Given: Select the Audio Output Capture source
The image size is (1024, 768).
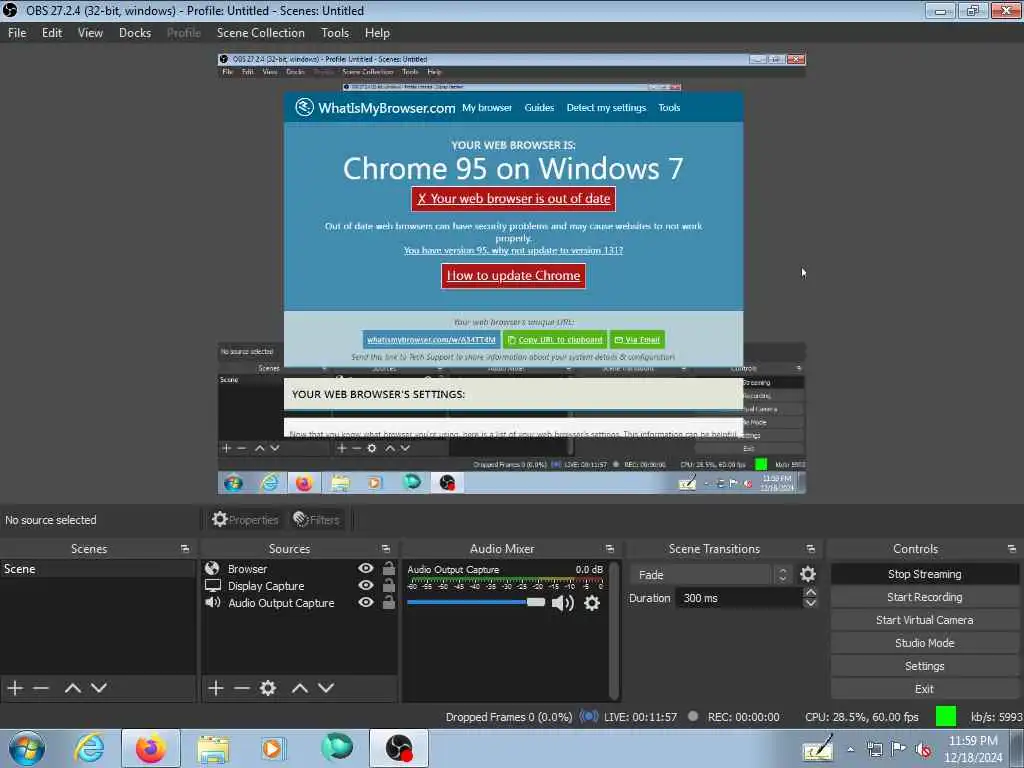Looking at the screenshot, I should [x=281, y=603].
